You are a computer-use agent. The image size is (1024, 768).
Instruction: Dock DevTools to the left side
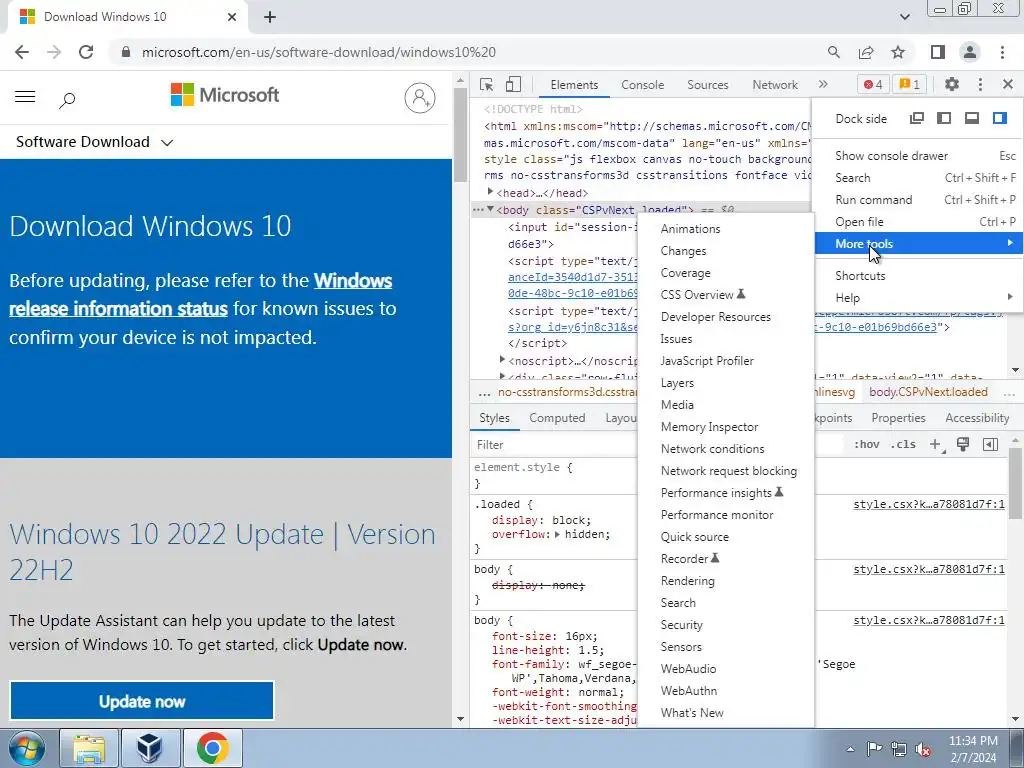tap(944, 118)
